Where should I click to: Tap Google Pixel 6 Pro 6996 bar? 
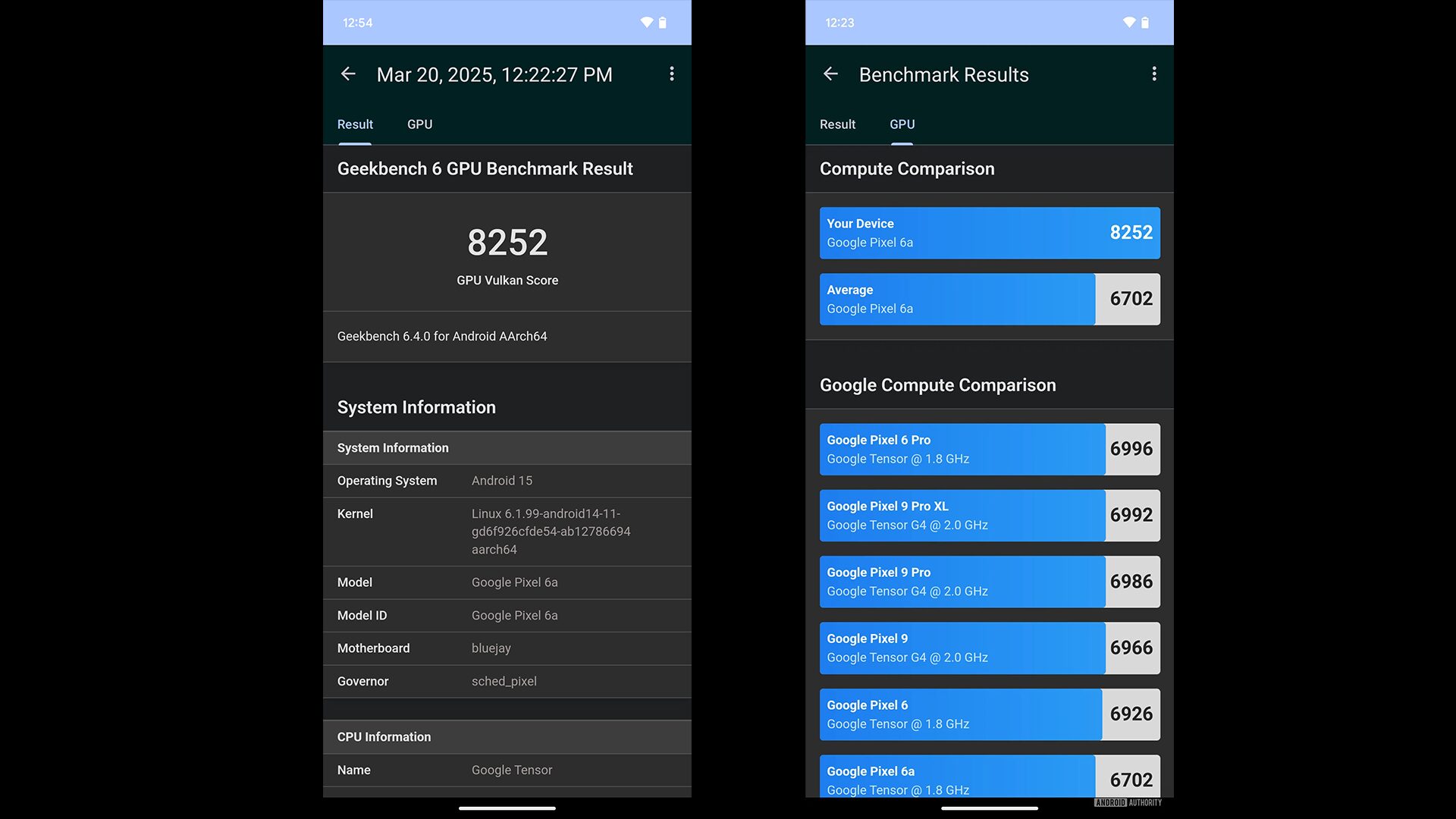(x=990, y=449)
